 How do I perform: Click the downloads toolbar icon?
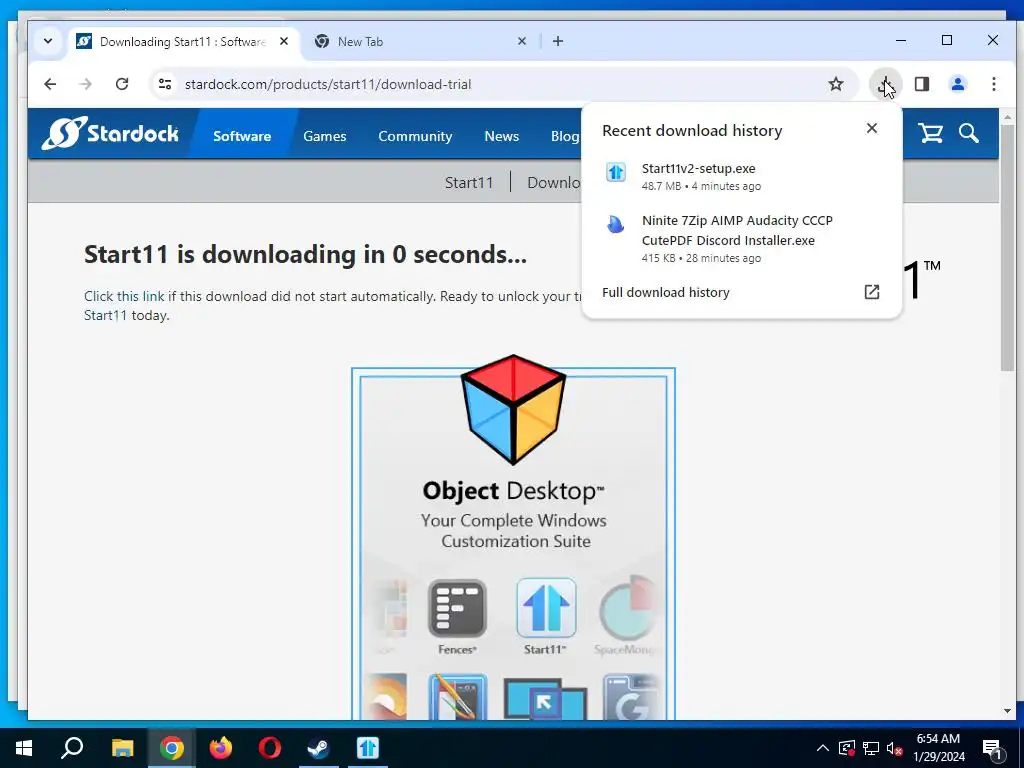[885, 84]
